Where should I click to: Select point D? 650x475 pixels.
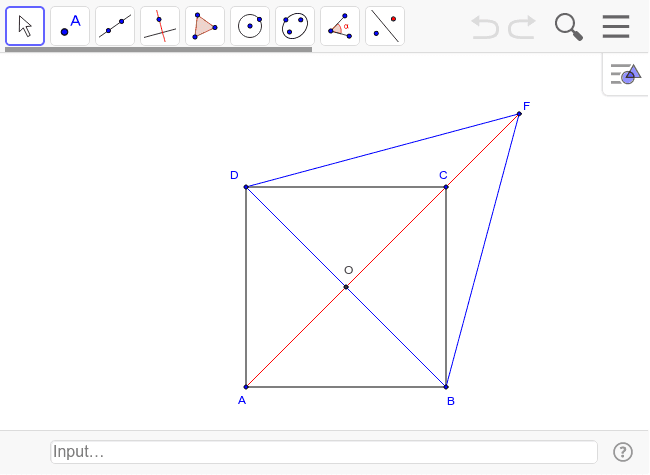pyautogui.click(x=246, y=187)
